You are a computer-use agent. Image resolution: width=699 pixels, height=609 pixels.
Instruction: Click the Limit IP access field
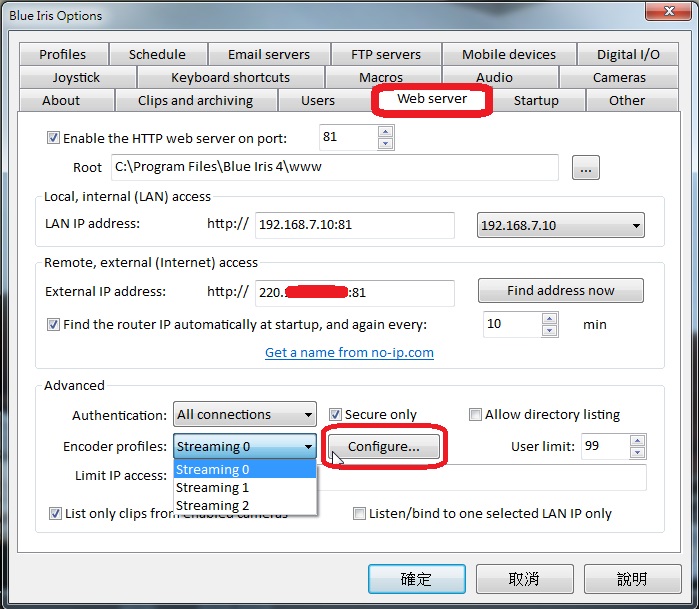point(481,477)
